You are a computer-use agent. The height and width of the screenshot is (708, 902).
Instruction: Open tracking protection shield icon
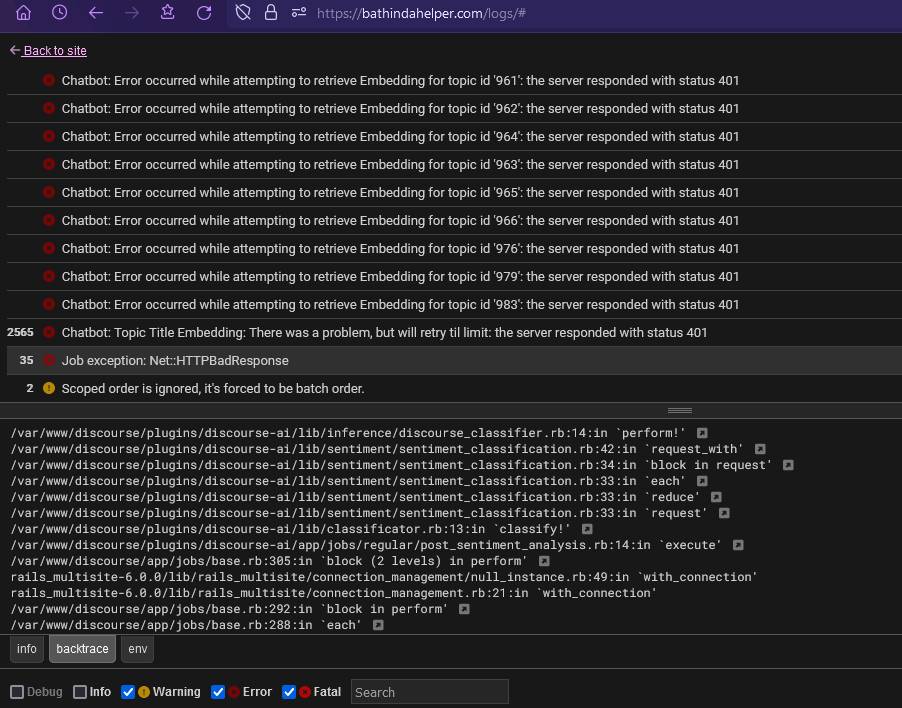click(243, 12)
